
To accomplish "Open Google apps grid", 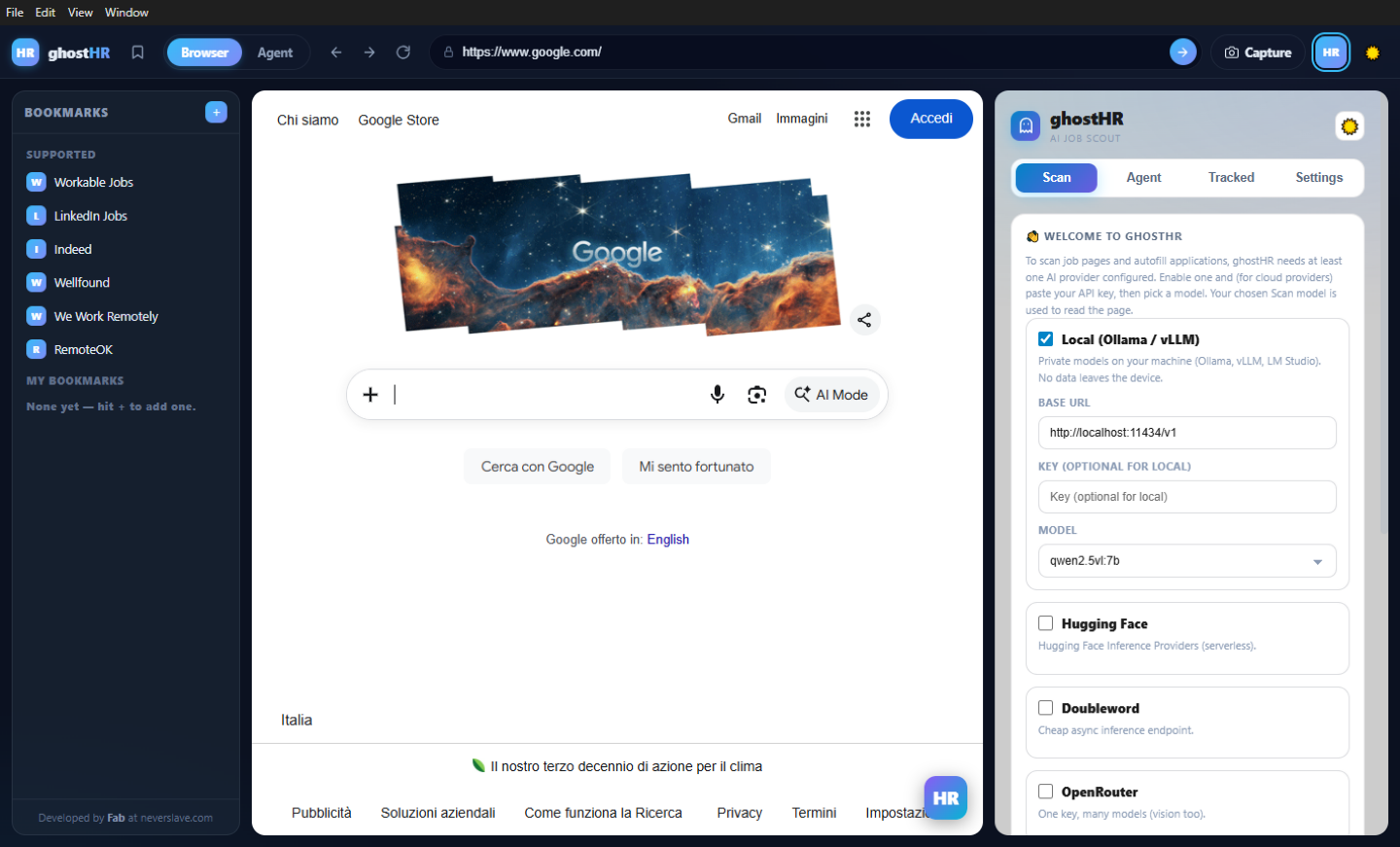I will point(862,119).
